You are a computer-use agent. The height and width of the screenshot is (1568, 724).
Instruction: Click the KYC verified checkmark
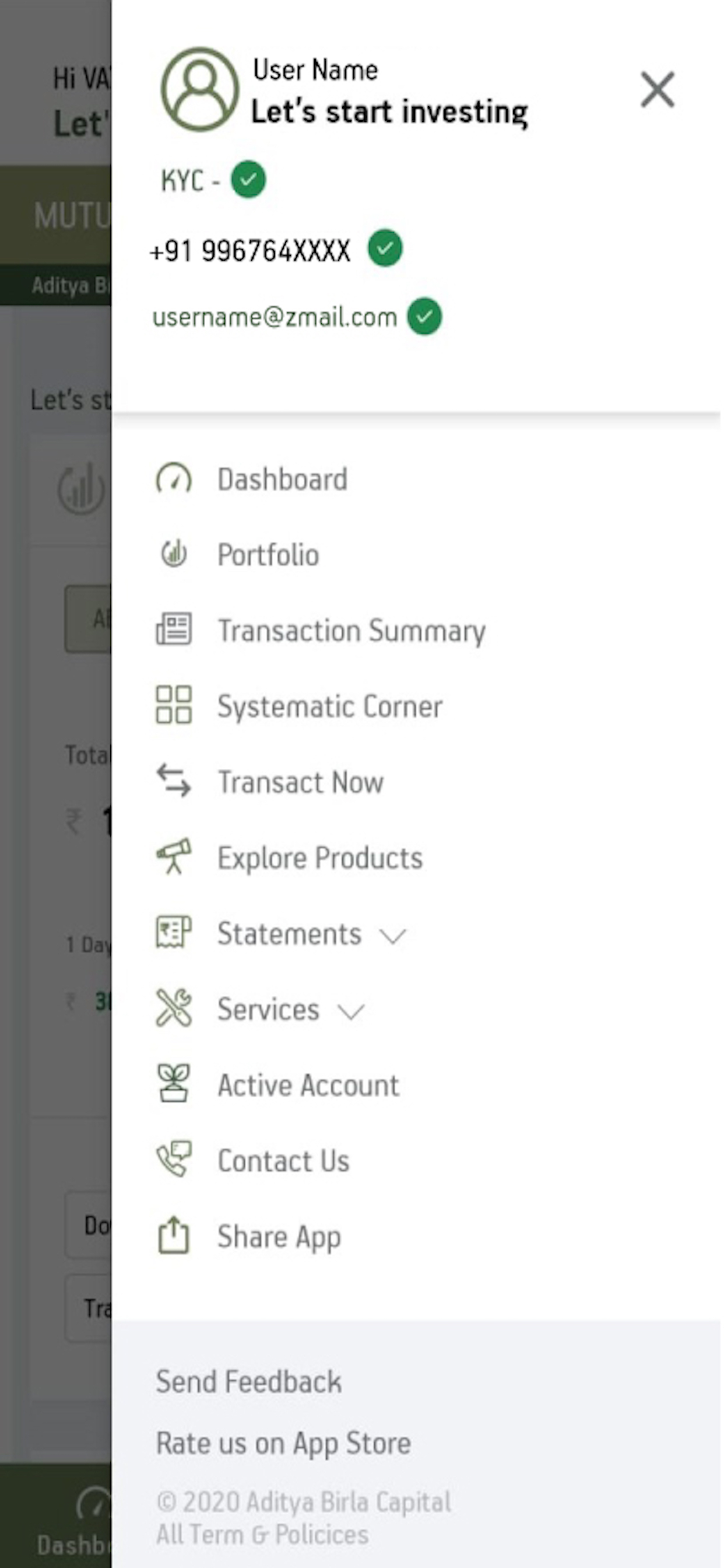click(x=248, y=180)
